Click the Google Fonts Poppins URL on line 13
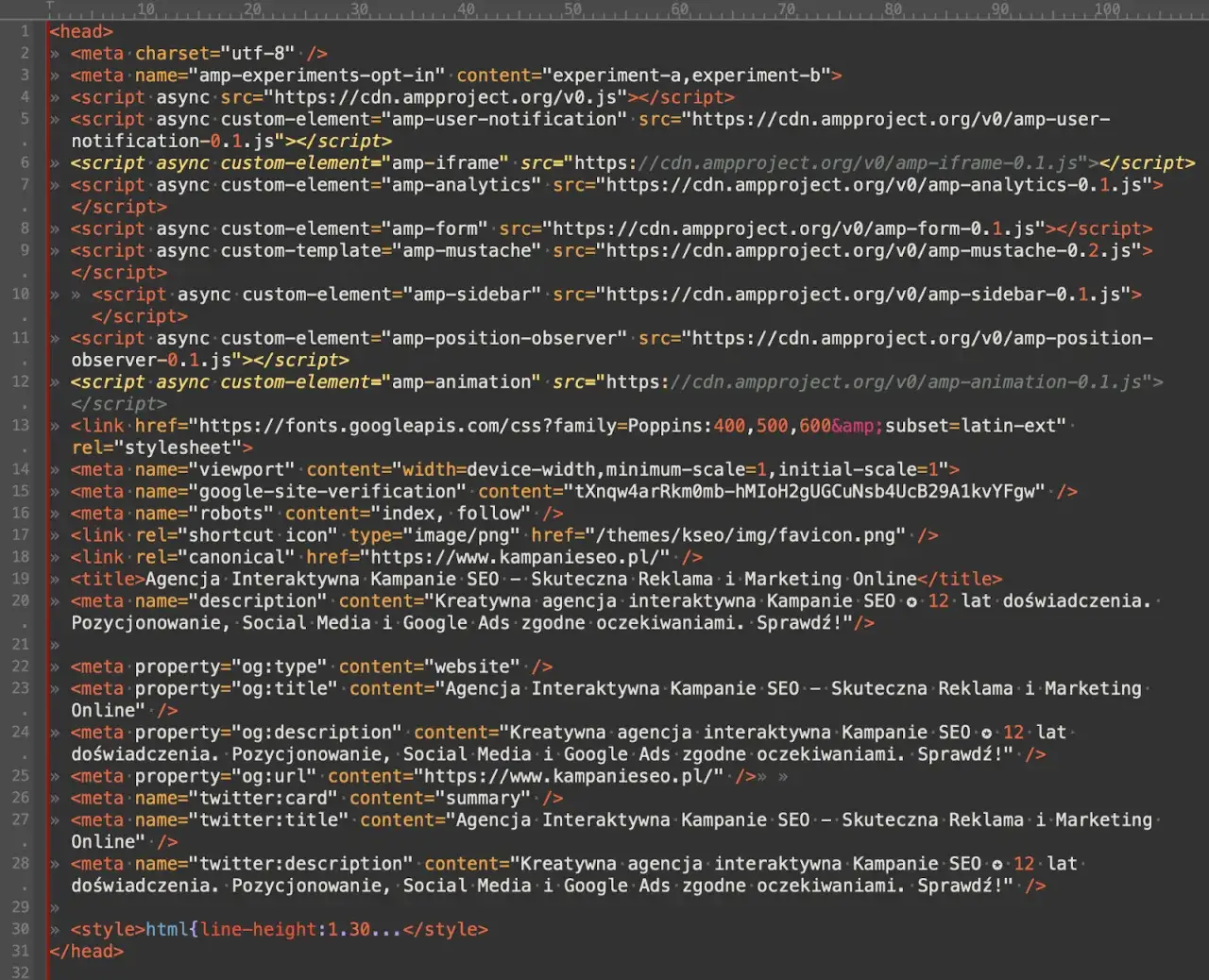Screen dimensions: 1209x980 (x=472, y=425)
